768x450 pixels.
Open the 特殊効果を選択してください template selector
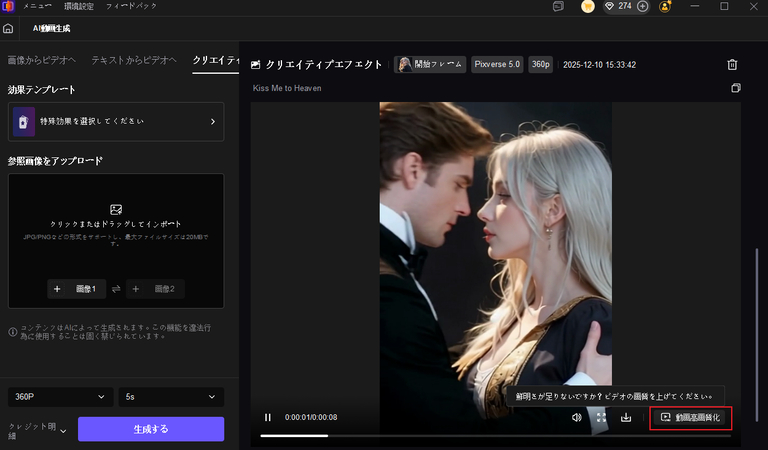click(x=116, y=122)
